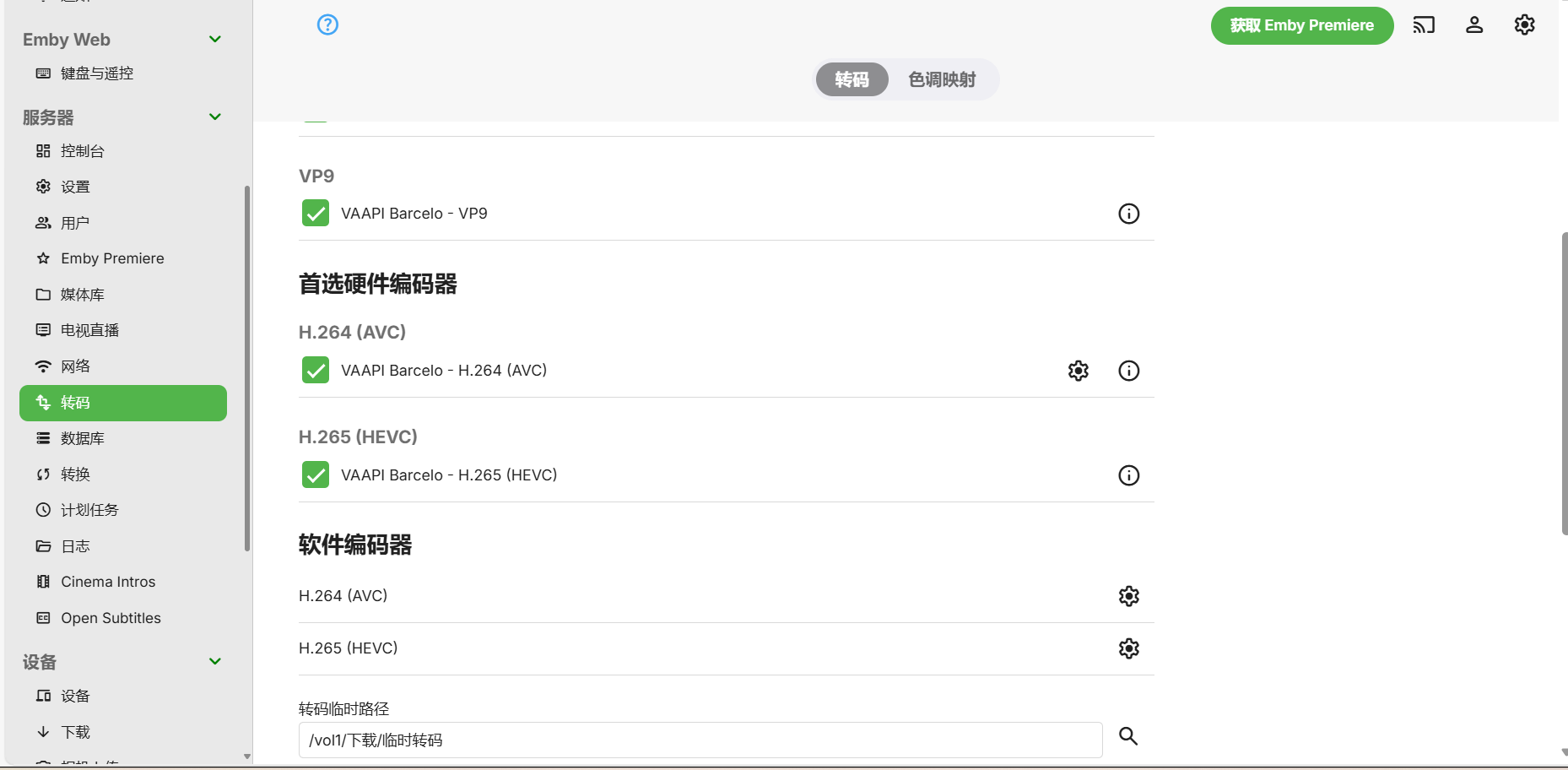Click the 日志 logs folder icon
1568x770 pixels.
click(x=43, y=546)
